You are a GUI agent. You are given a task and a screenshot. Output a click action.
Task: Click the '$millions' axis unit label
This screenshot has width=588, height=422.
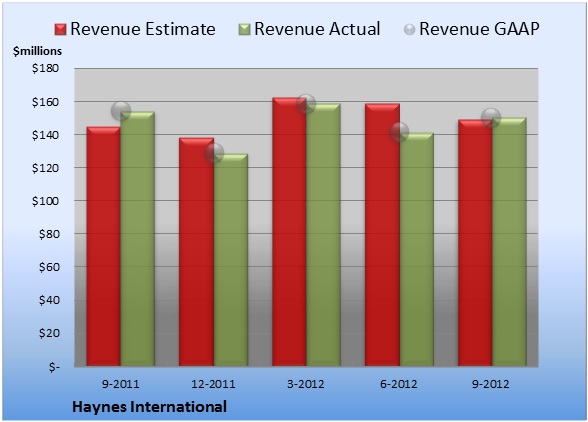[38, 51]
